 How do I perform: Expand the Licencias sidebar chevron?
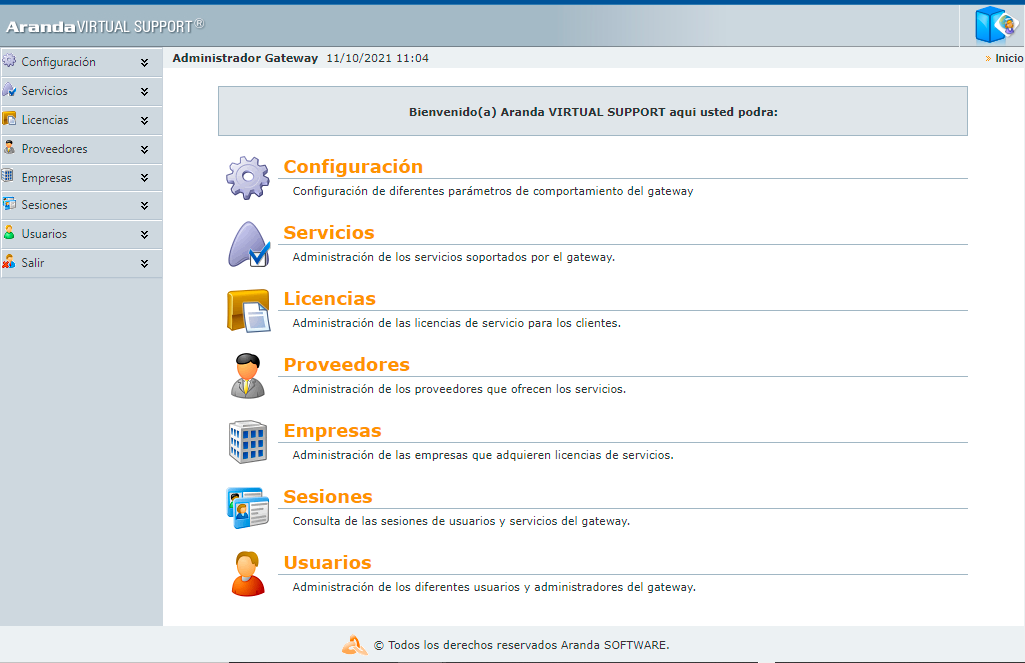click(x=144, y=120)
